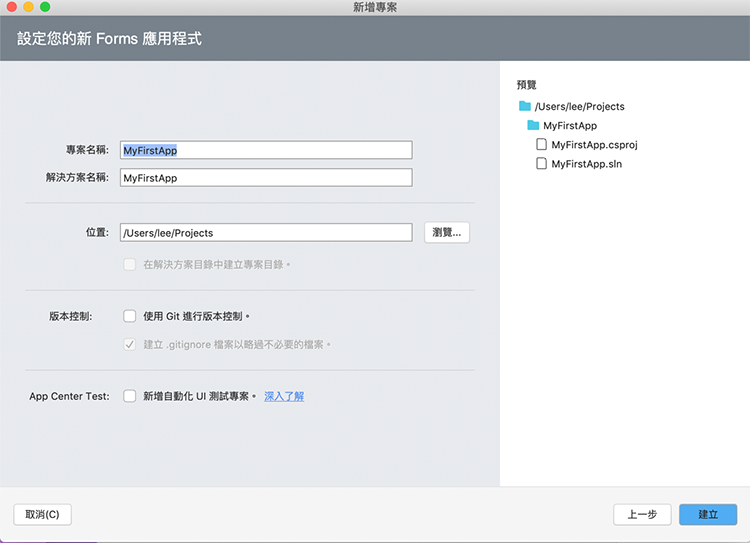The height and width of the screenshot is (543, 750).
Task: Click the 預覽 heading text
Action: (527, 85)
